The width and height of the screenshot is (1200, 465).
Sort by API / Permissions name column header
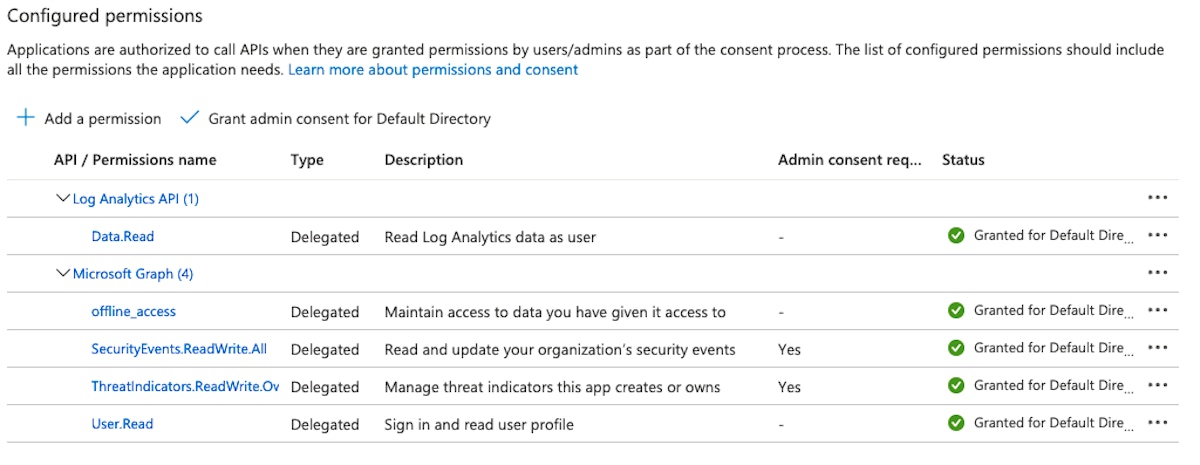(x=135, y=160)
